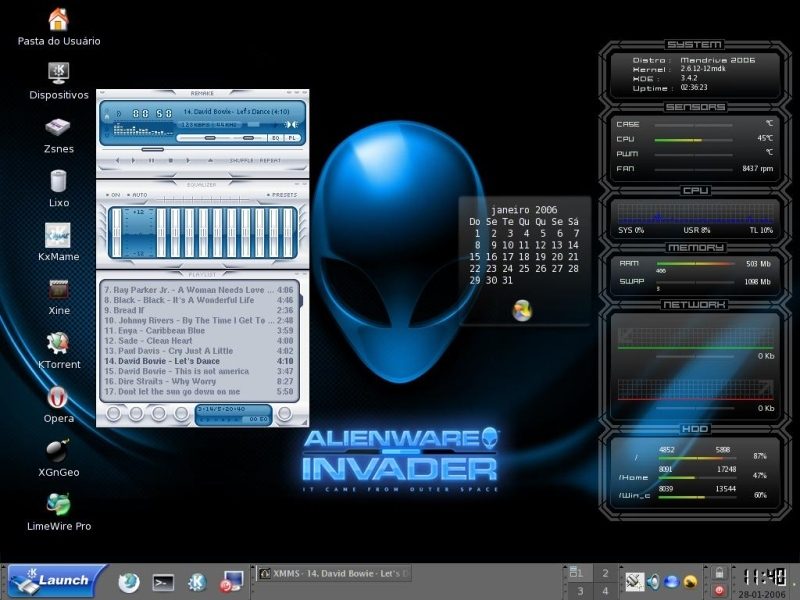Select playlist track 13 Paul Davis
Screen dimensions: 800x600
tap(198, 351)
